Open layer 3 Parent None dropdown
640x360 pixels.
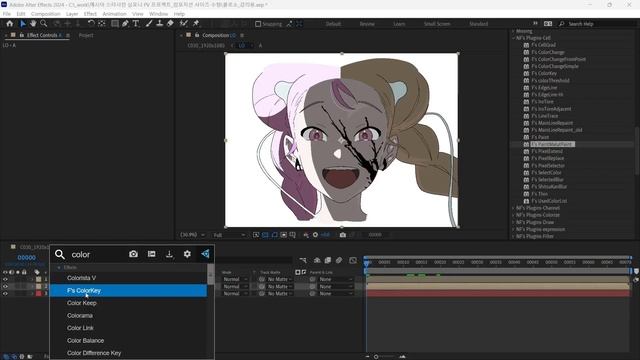tap(335, 293)
